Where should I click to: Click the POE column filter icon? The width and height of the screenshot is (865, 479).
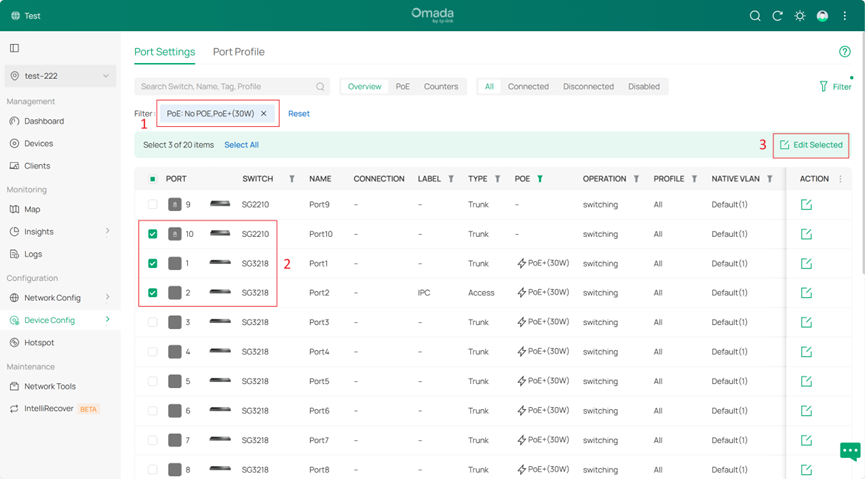pyautogui.click(x=540, y=179)
